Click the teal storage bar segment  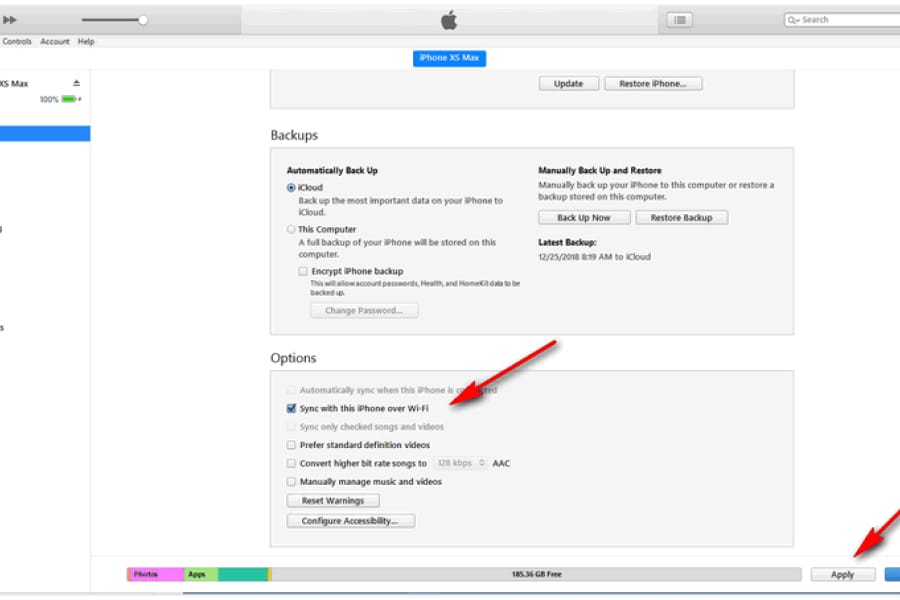click(x=243, y=574)
